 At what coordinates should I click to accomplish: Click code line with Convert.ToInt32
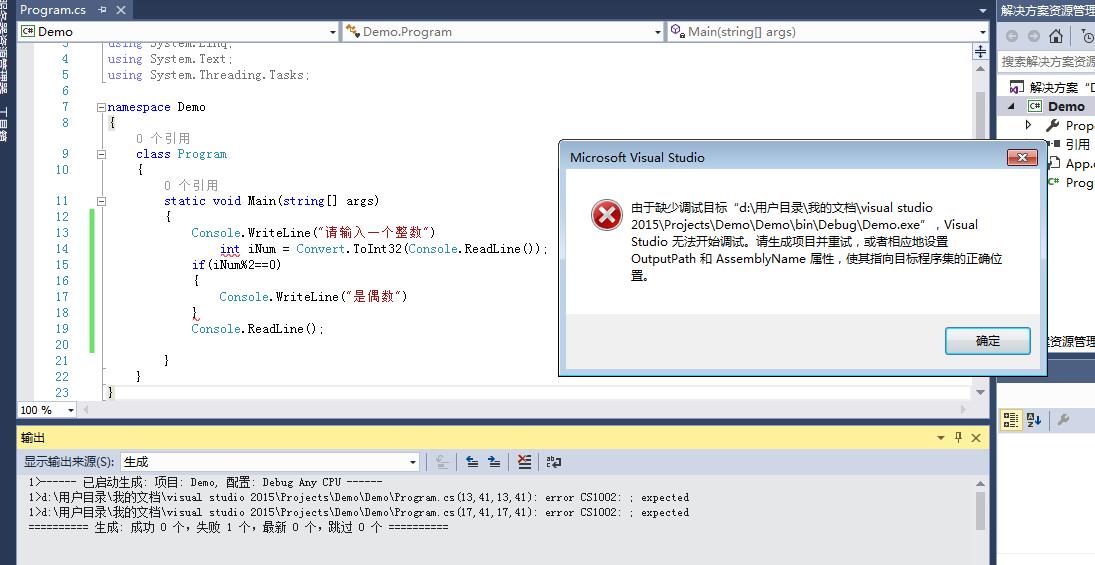(x=383, y=249)
